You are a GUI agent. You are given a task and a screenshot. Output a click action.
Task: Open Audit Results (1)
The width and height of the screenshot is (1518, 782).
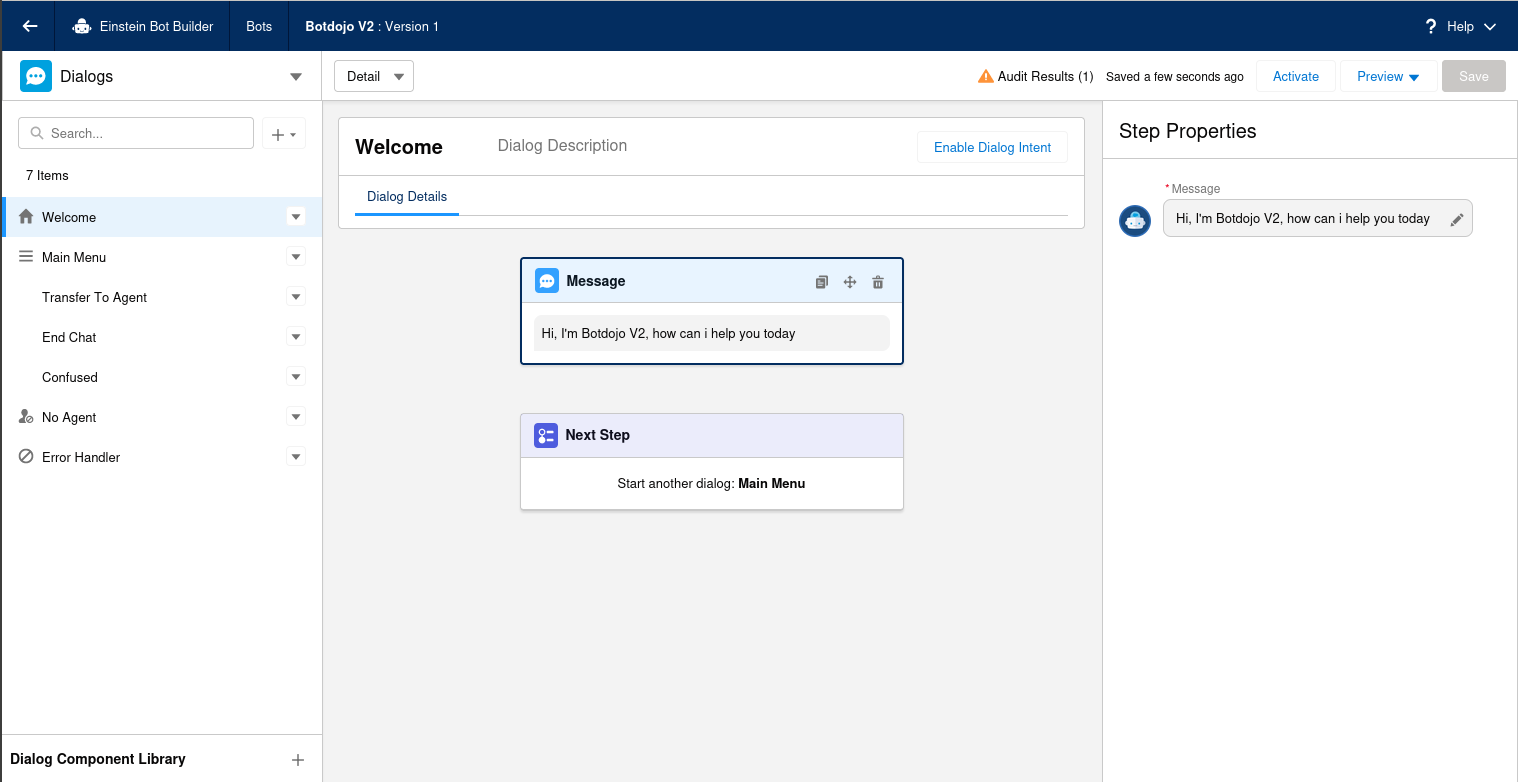pos(1045,76)
